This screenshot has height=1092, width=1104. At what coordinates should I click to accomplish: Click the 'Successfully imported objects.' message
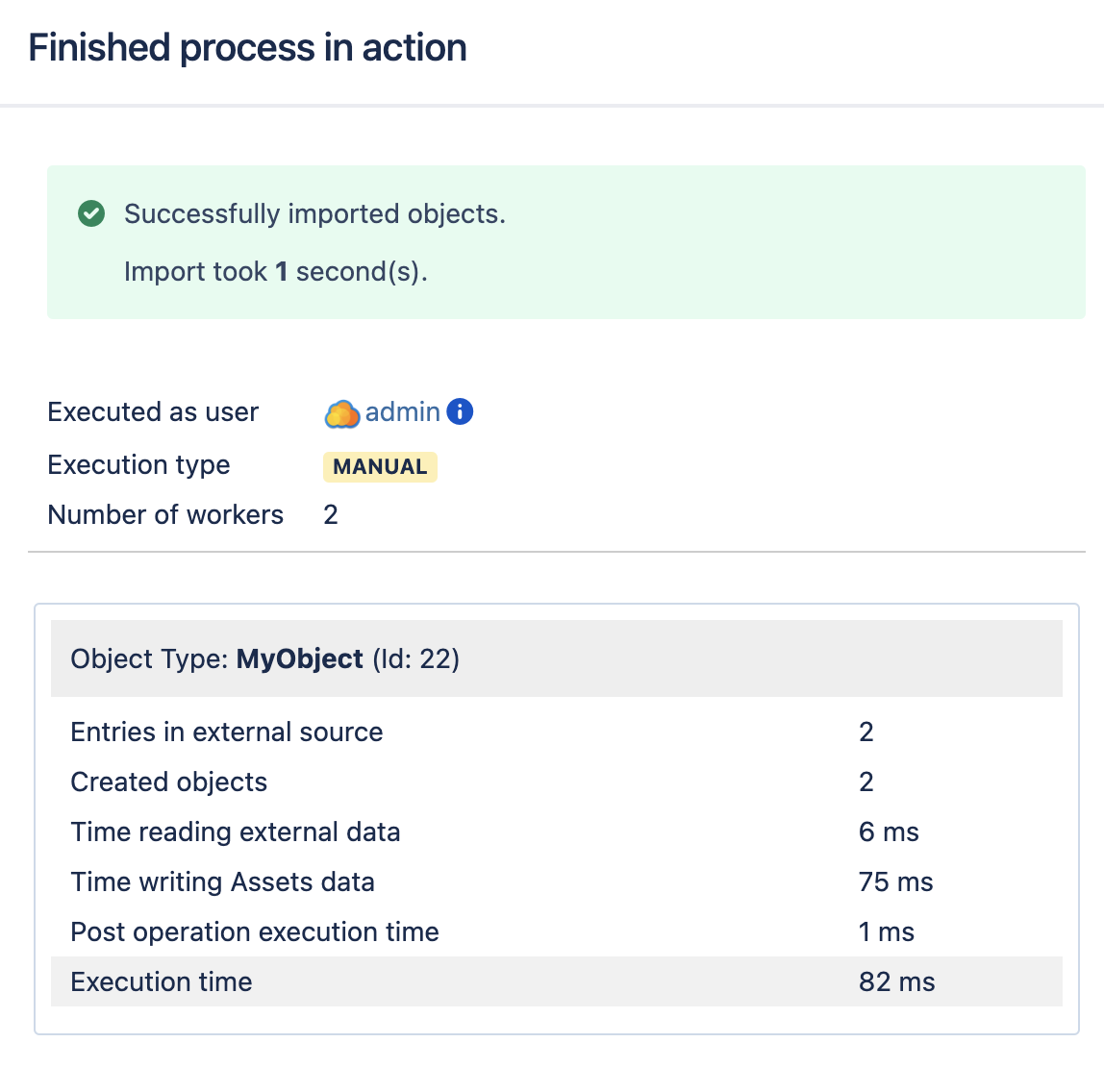click(x=314, y=213)
